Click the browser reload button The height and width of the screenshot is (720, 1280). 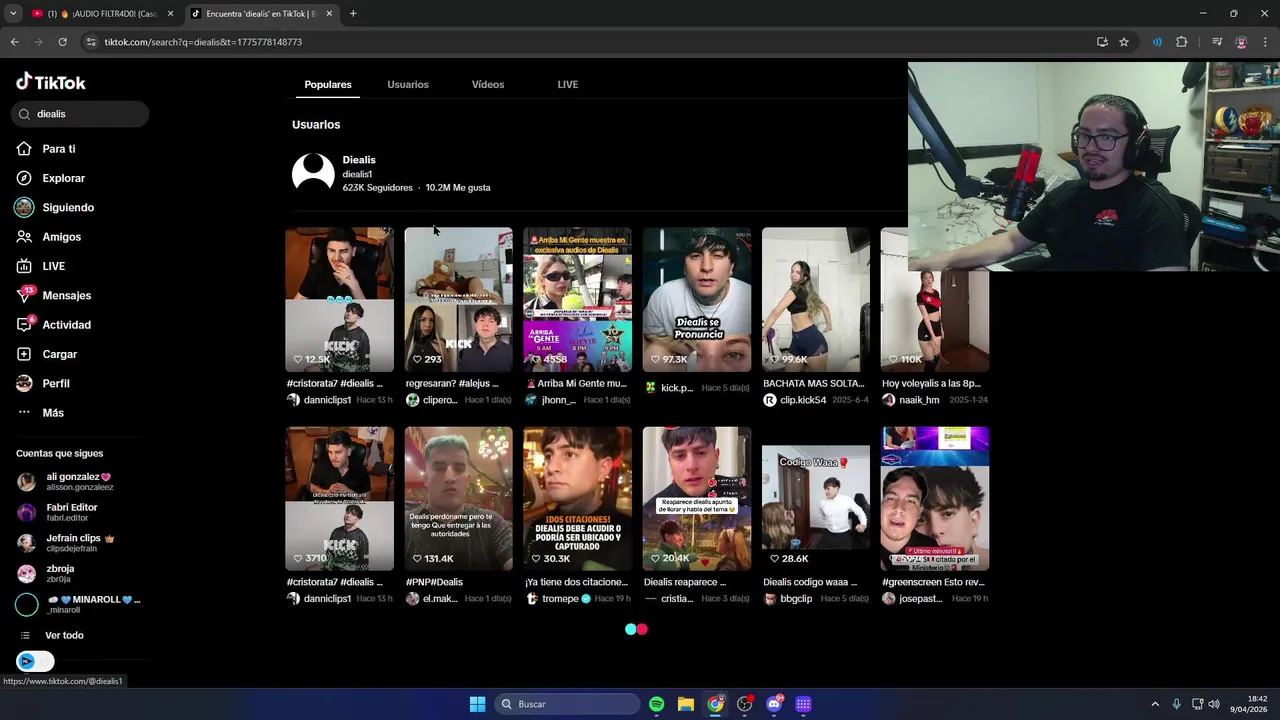(62, 42)
